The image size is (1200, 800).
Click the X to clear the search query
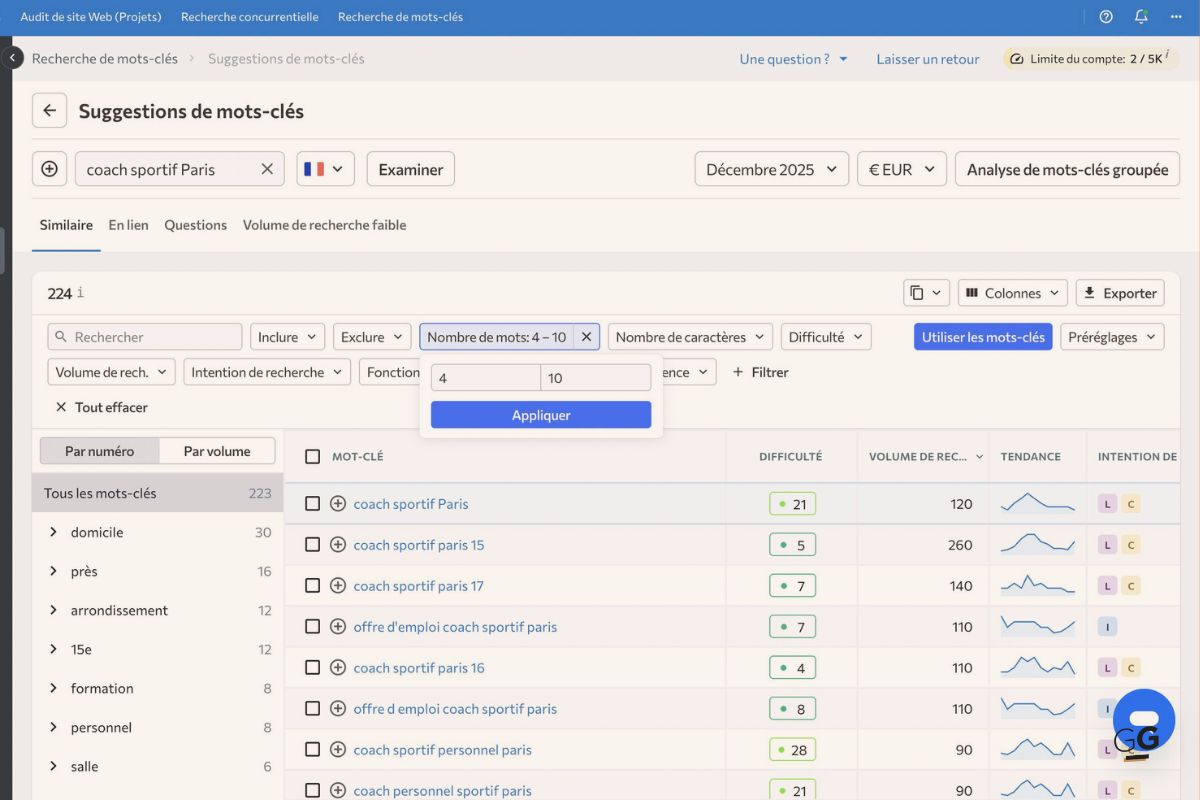point(267,168)
